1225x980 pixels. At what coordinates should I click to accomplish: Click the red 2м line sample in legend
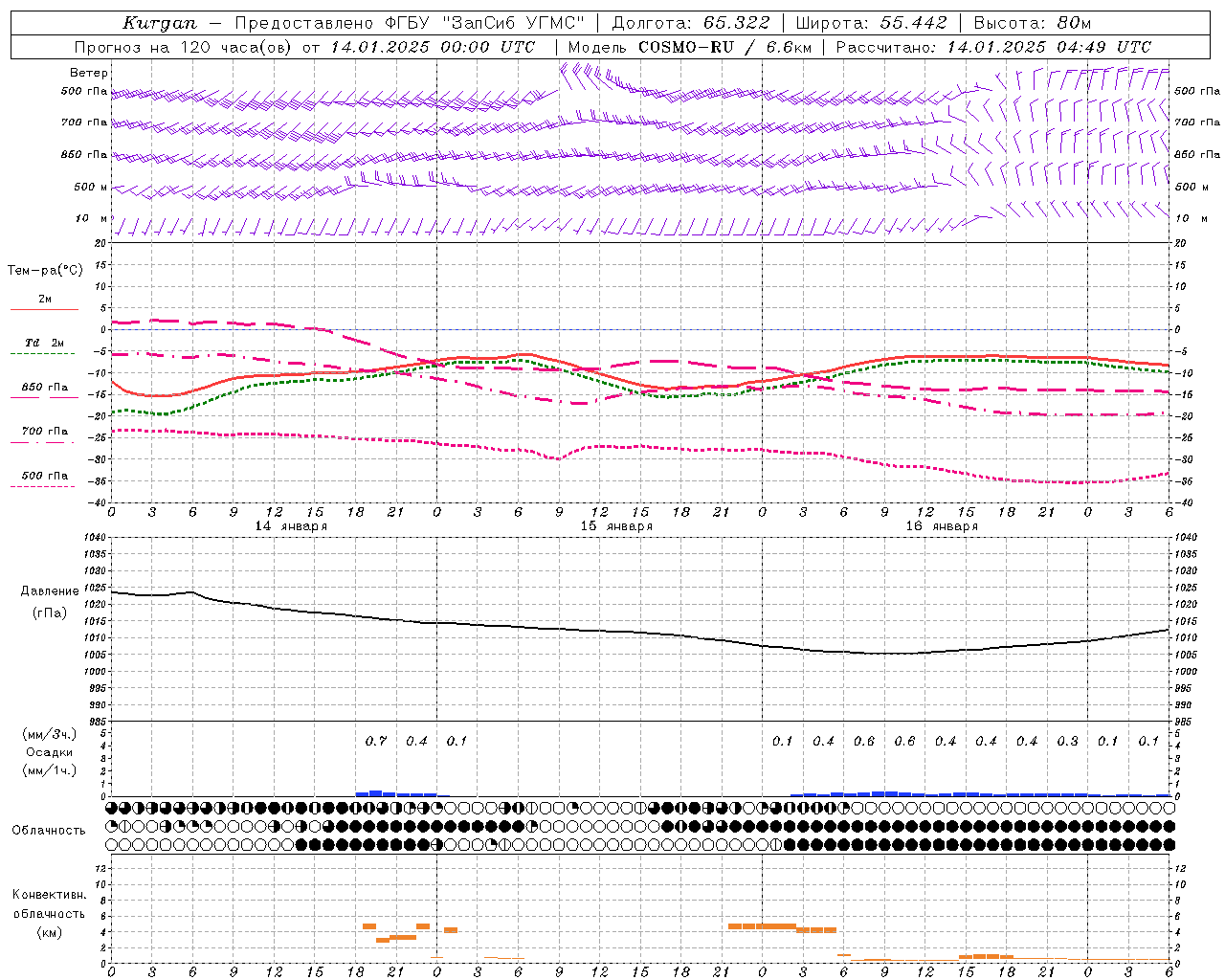44,309
